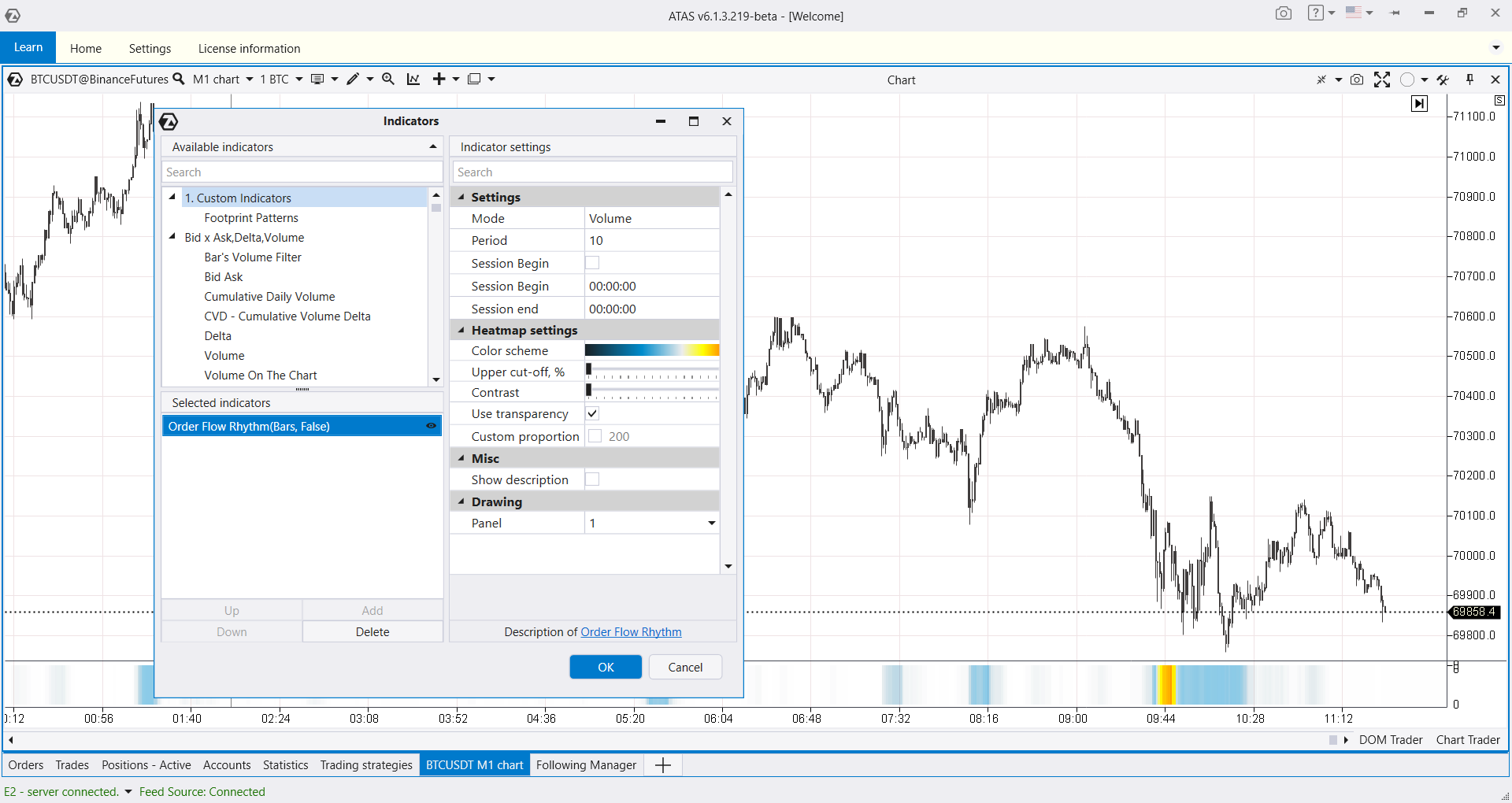Click the instrument search magnifier icon
1512x803 pixels.
179,79
